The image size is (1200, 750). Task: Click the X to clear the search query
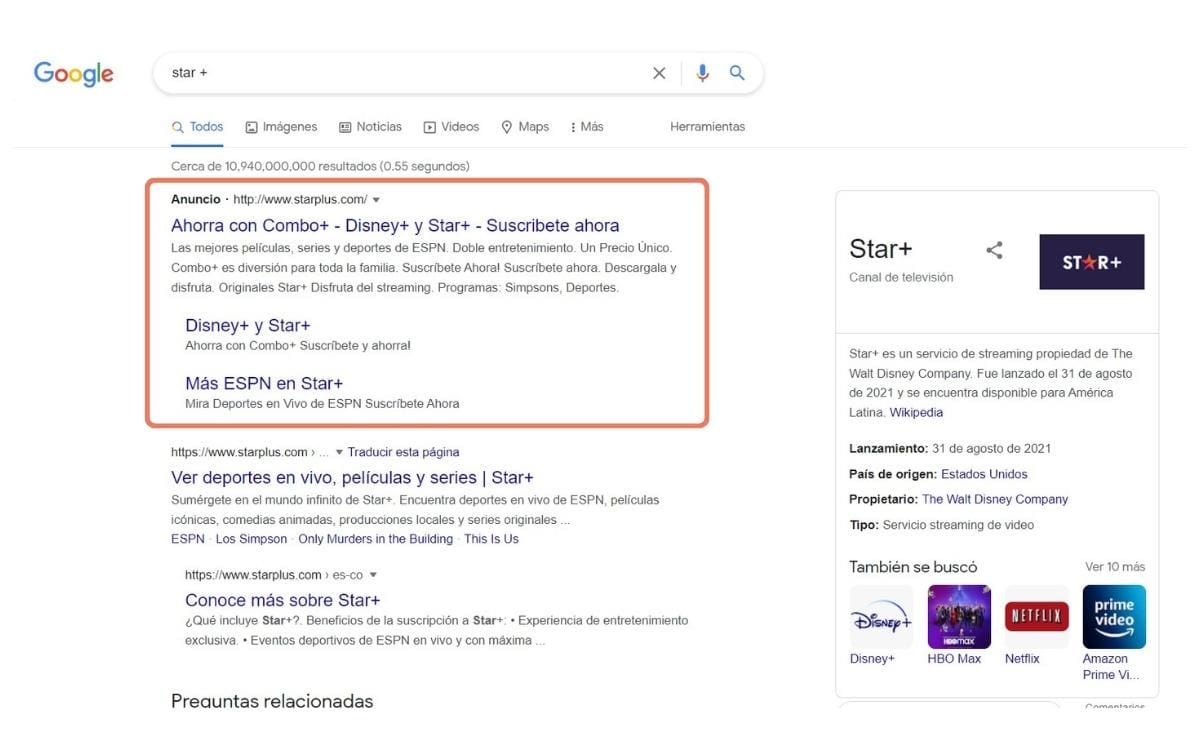click(659, 72)
